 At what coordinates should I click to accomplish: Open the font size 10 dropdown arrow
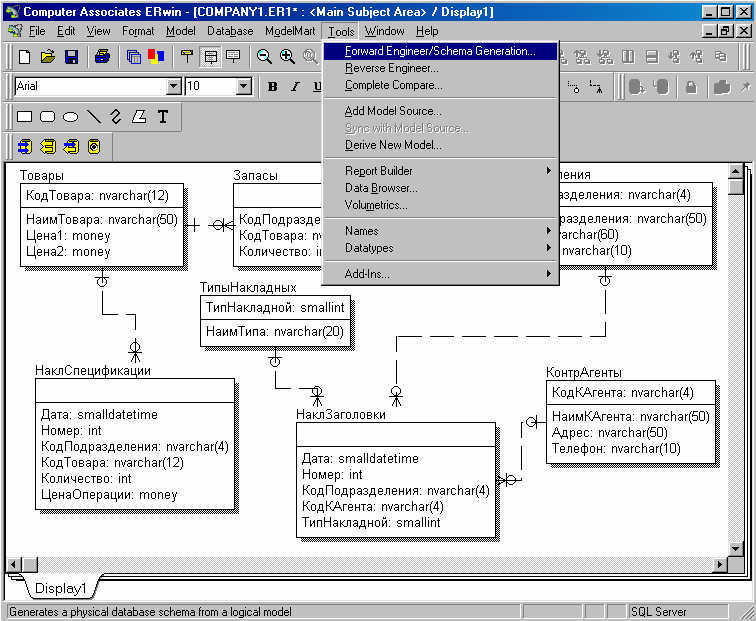pos(244,87)
